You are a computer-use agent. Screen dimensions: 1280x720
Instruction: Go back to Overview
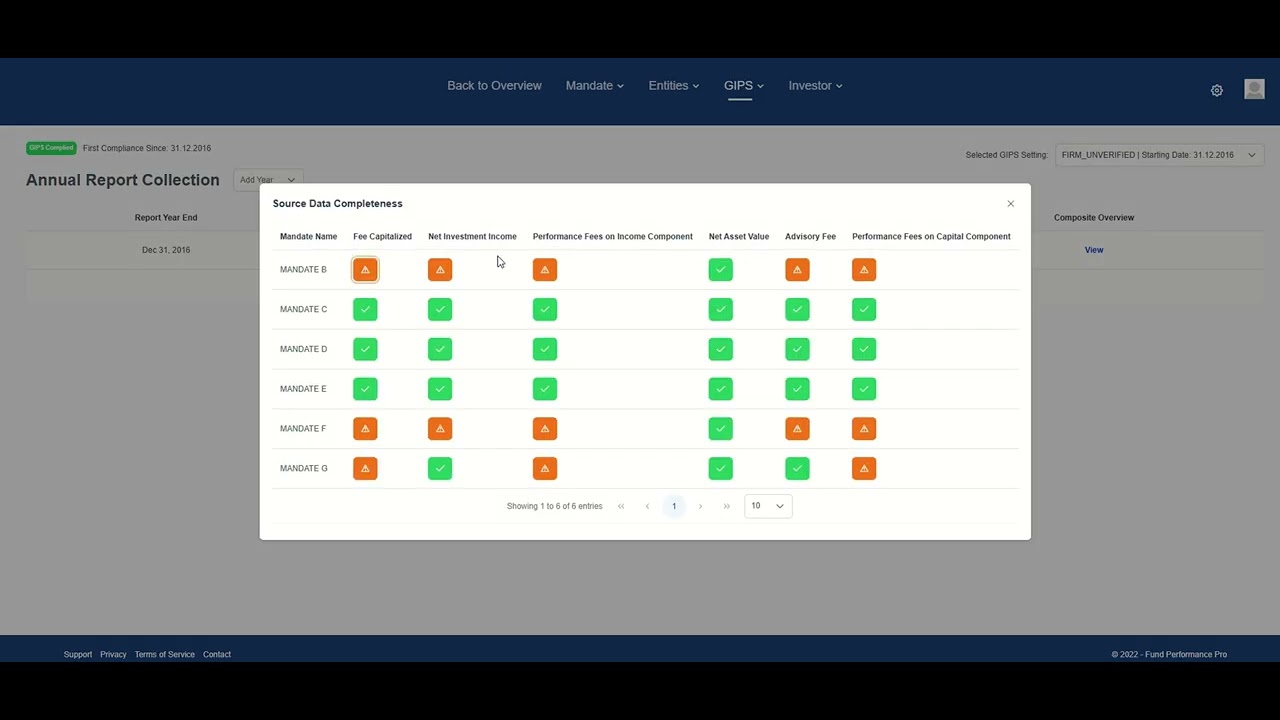(494, 86)
